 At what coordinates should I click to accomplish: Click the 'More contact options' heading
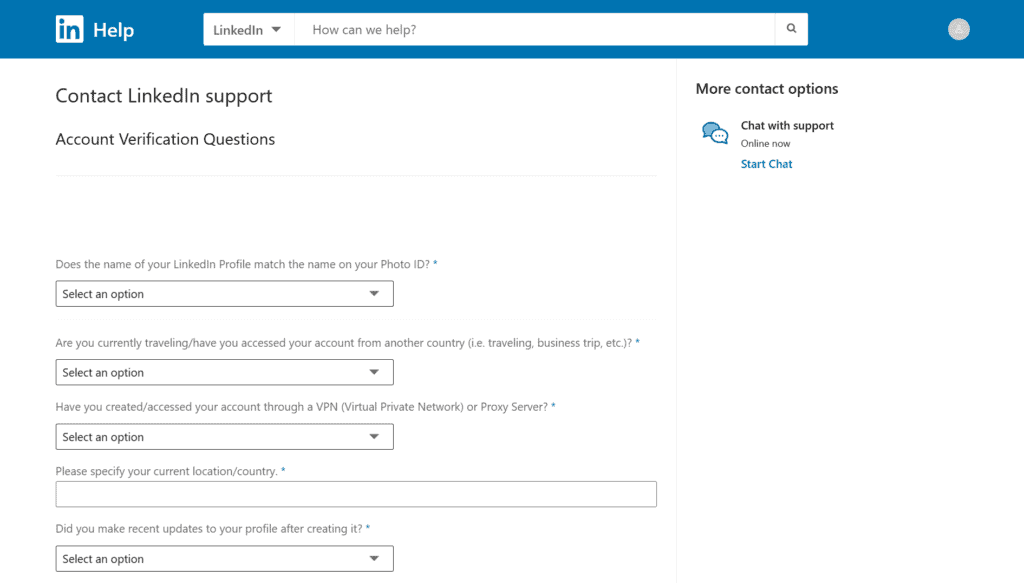click(767, 89)
